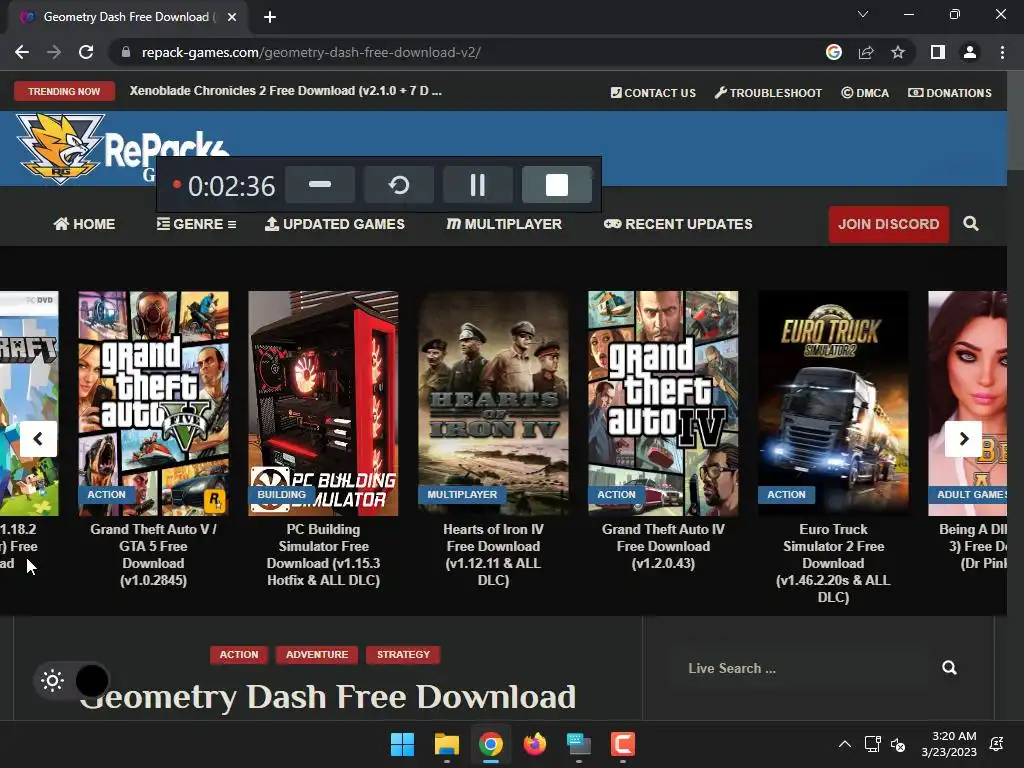Open Euro Truck Simulator 2 cover thumbnail
The height and width of the screenshot is (768, 1024).
[x=833, y=403]
